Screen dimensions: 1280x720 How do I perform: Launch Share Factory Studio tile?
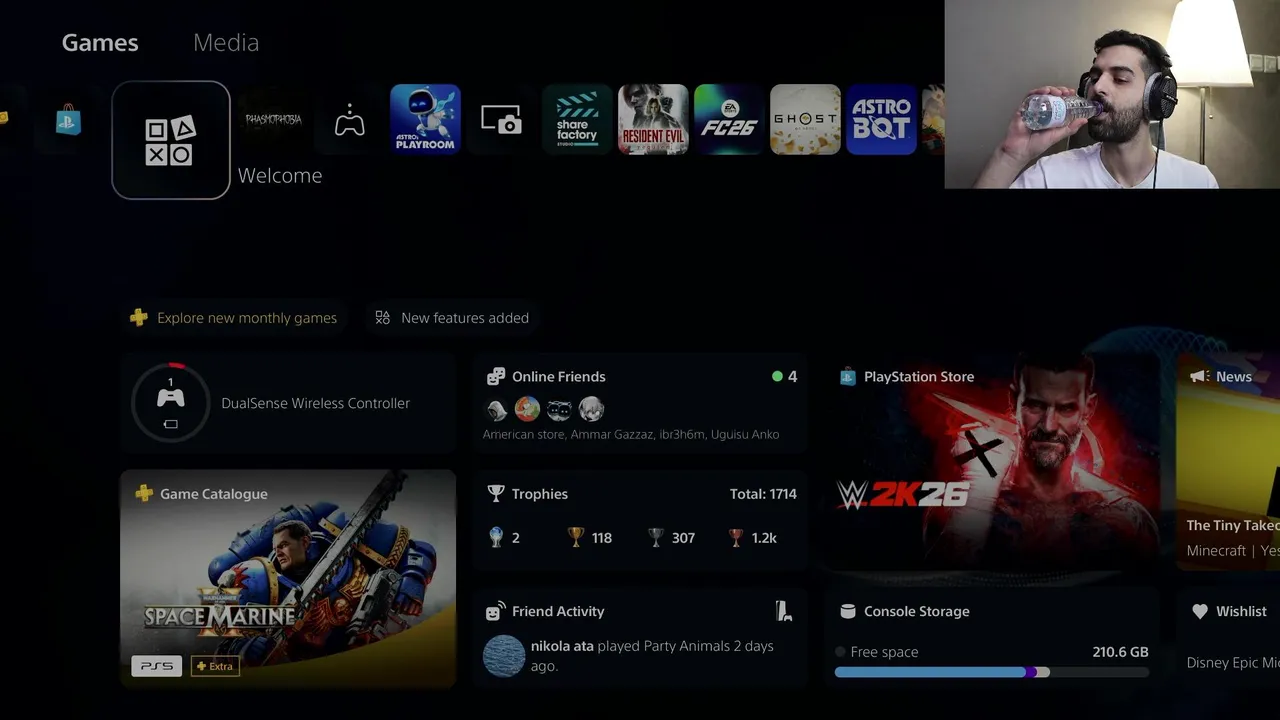(577, 119)
